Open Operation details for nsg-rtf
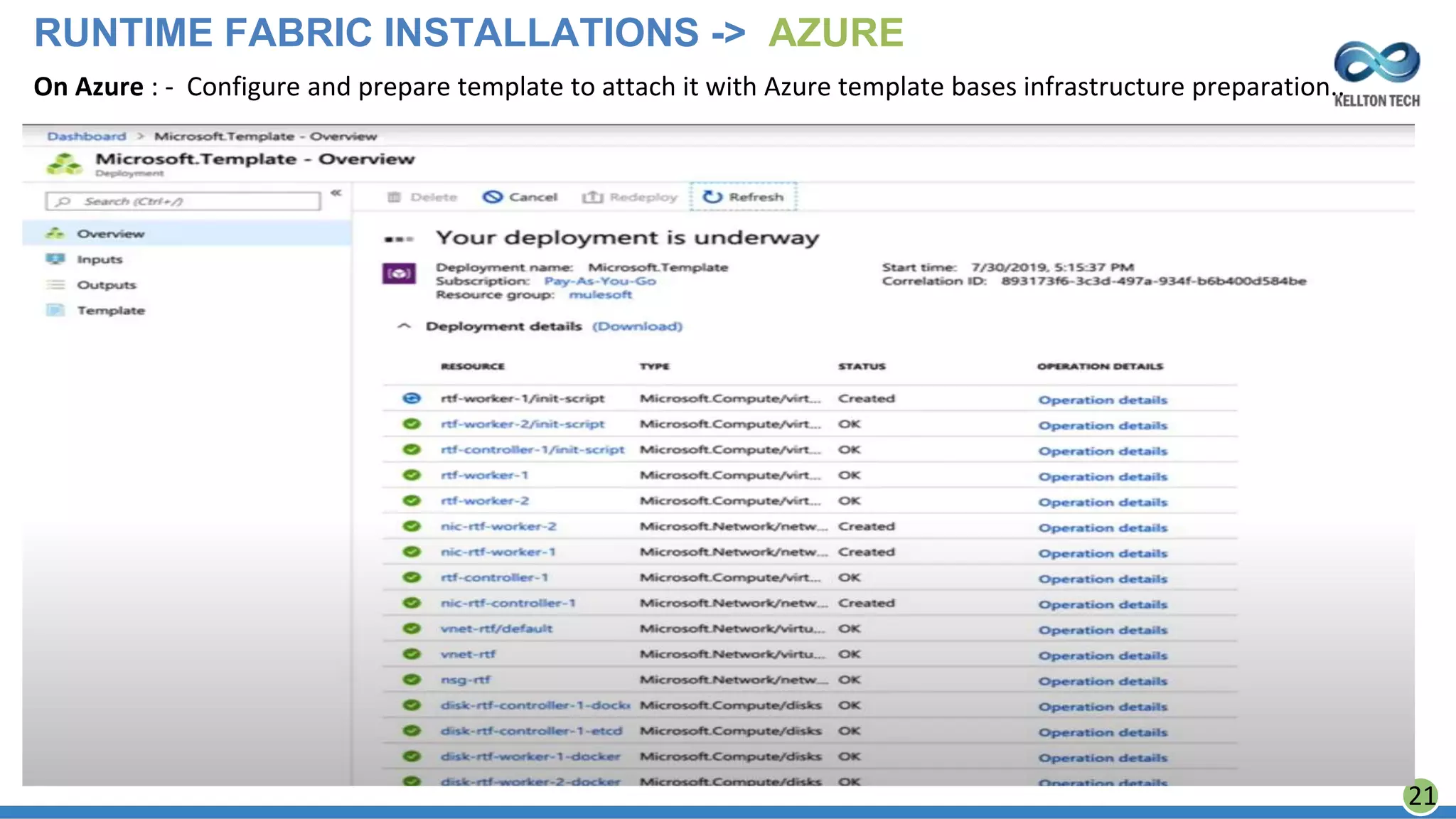 pos(1103,681)
